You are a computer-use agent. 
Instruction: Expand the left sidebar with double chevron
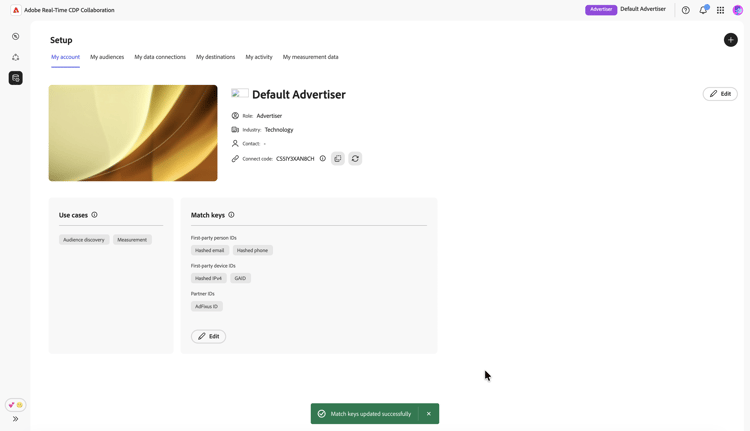(x=16, y=419)
